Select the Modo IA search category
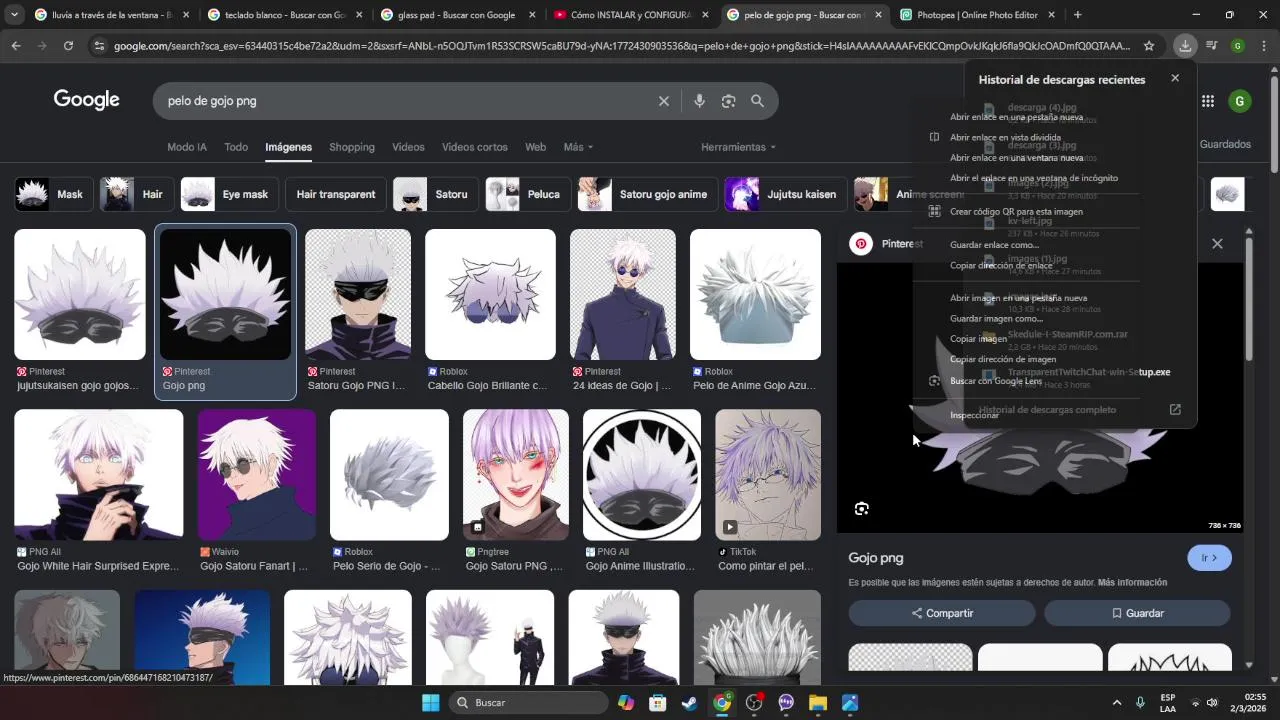1280x720 pixels. pos(187,147)
